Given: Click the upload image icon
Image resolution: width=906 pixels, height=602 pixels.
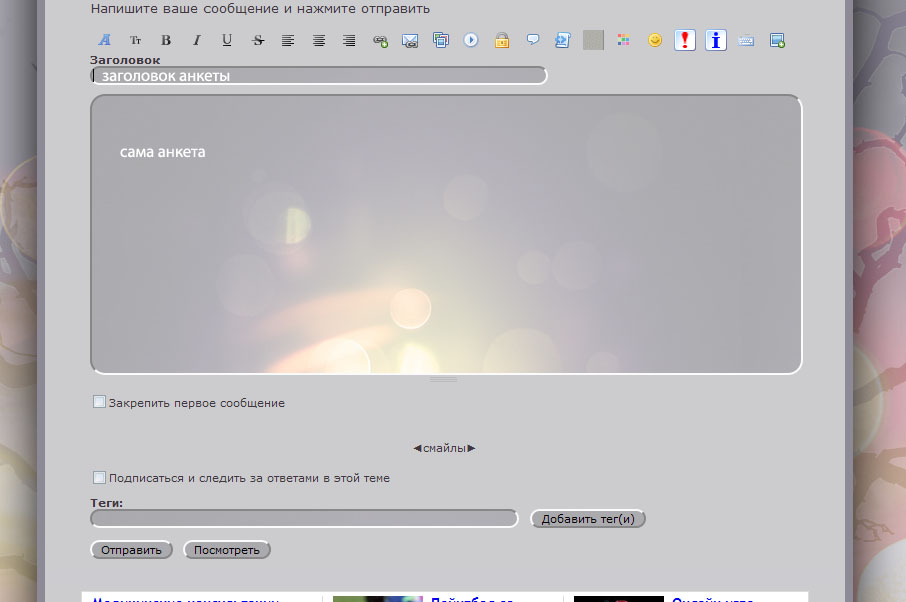Looking at the screenshot, I should point(777,40).
